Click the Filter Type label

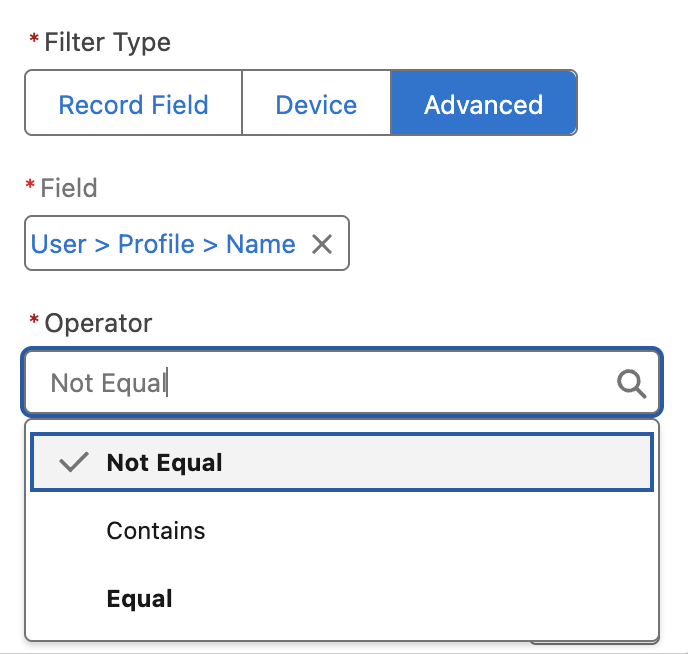pyautogui.click(x=107, y=43)
